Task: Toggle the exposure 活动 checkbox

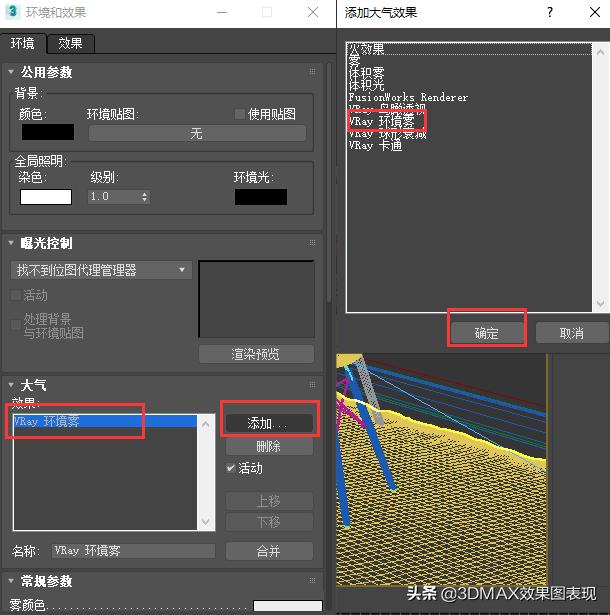Action: 16,295
